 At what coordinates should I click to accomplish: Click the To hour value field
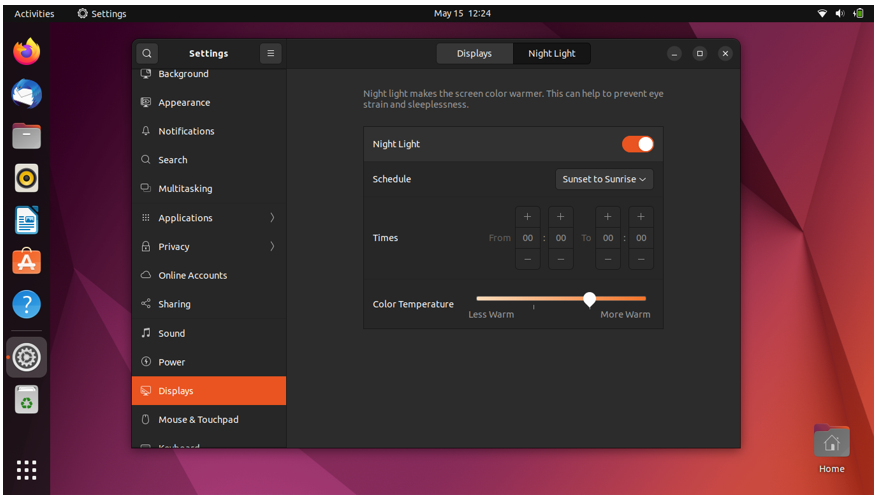click(608, 238)
